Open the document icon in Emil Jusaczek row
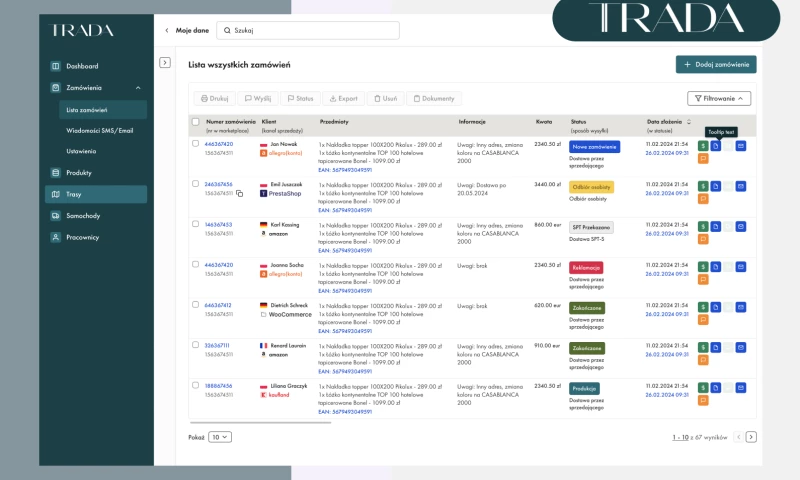This screenshot has width=800, height=480. pyautogui.click(x=716, y=186)
